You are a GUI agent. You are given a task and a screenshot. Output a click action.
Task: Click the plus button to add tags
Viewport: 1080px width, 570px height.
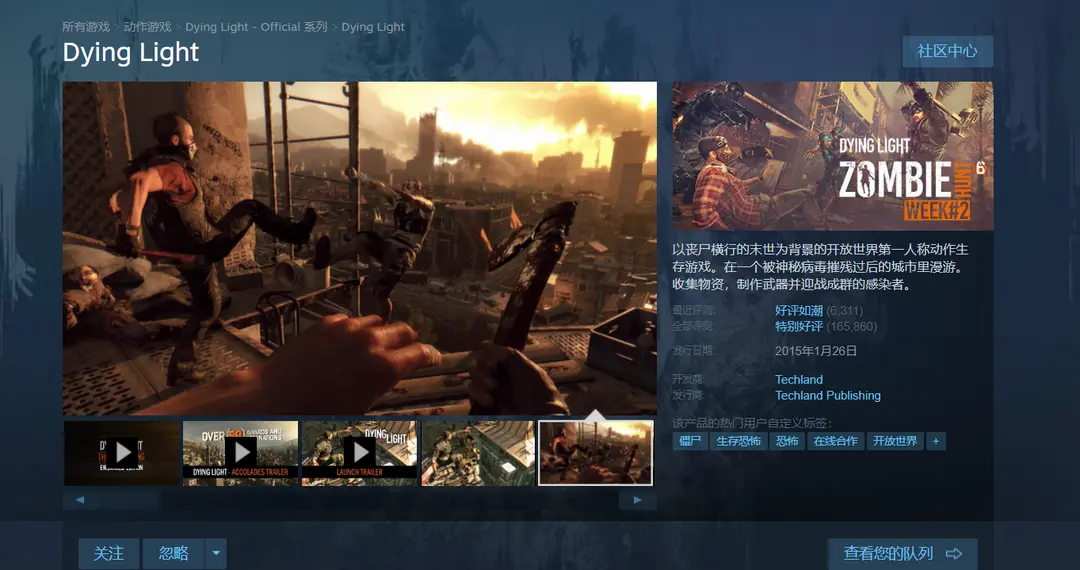pyautogui.click(x=935, y=441)
